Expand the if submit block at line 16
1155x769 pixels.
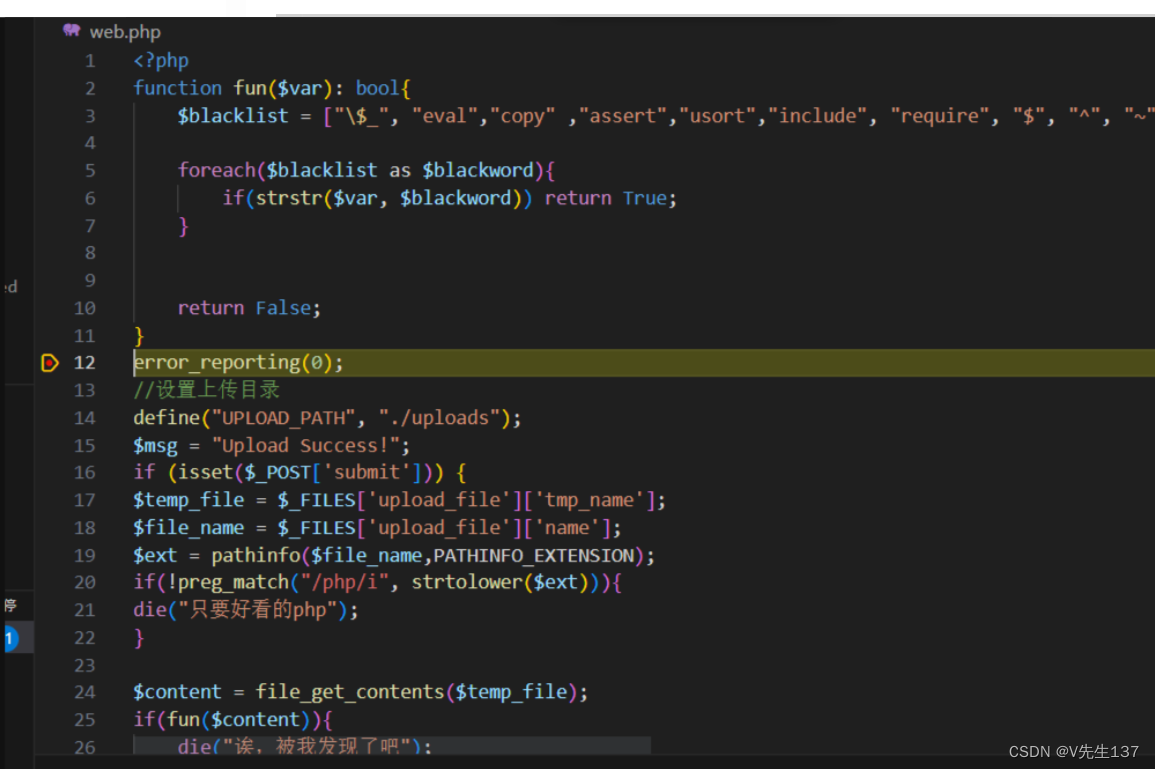(115, 472)
